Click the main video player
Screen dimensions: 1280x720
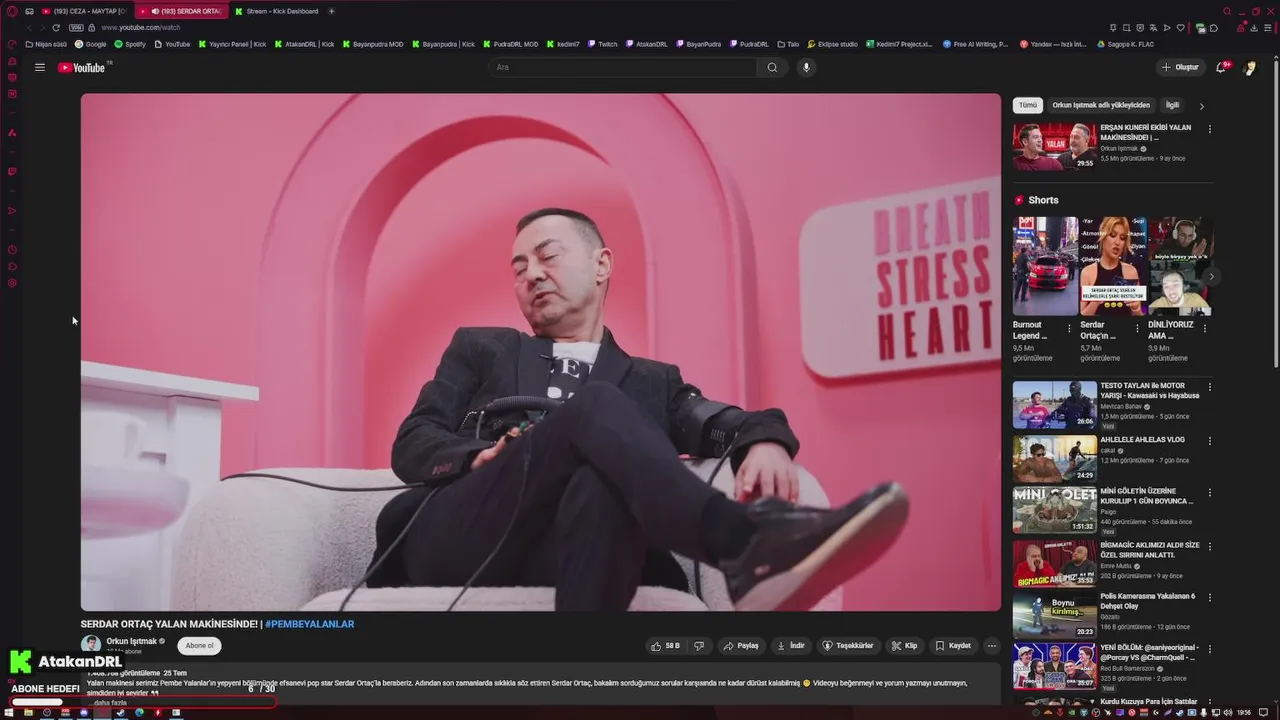pos(540,352)
